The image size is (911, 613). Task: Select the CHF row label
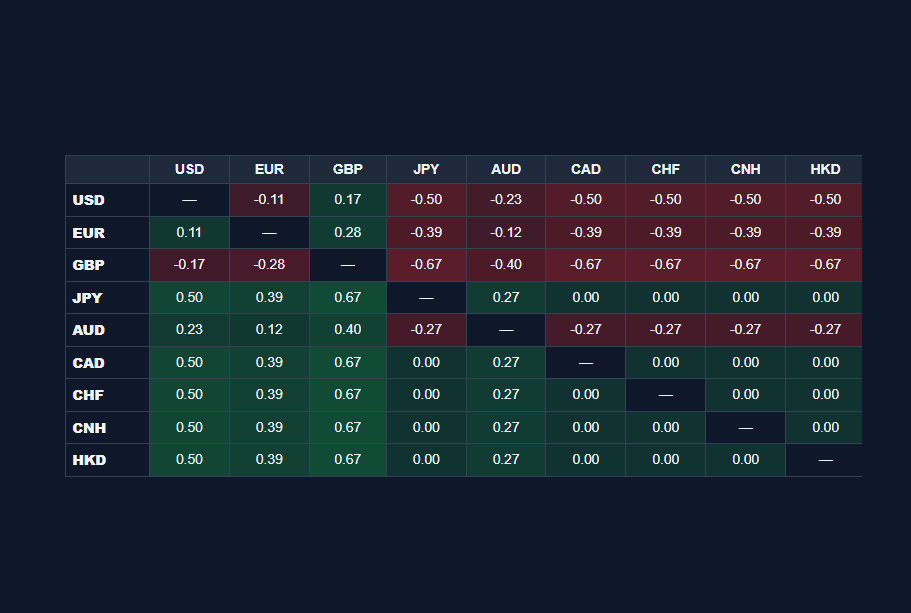coord(107,395)
